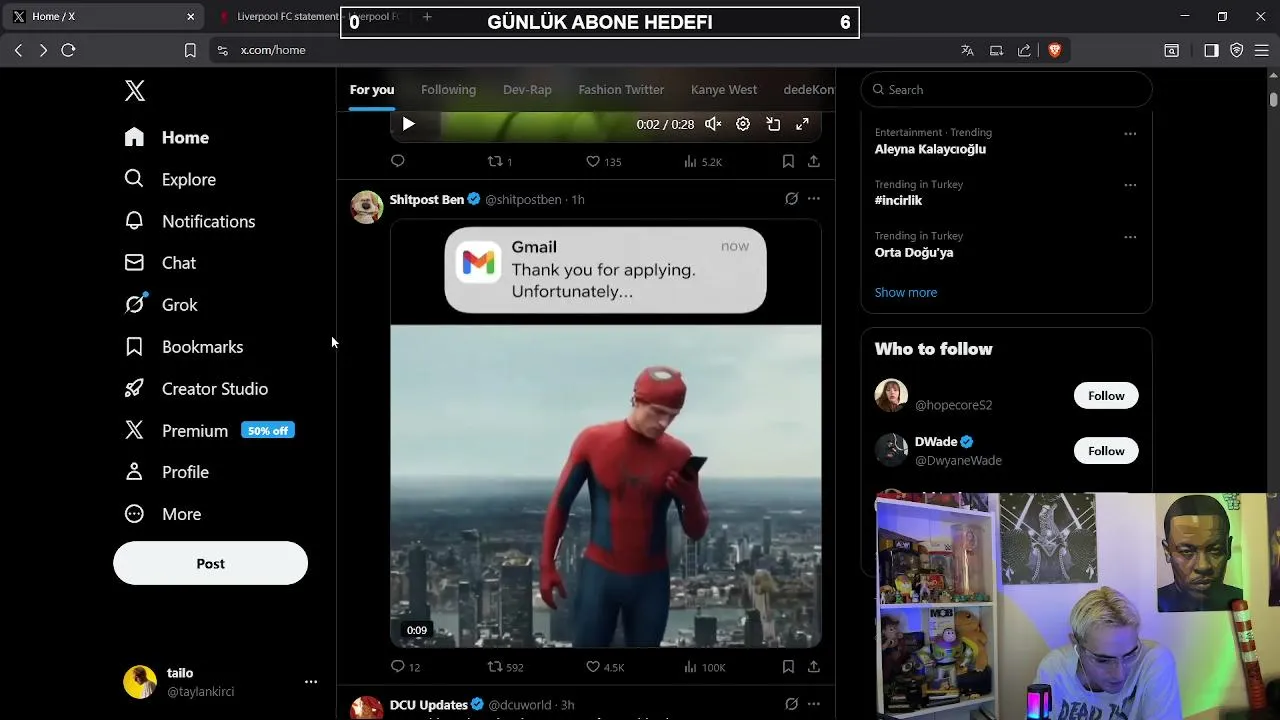Unmute the top video

point(713,124)
